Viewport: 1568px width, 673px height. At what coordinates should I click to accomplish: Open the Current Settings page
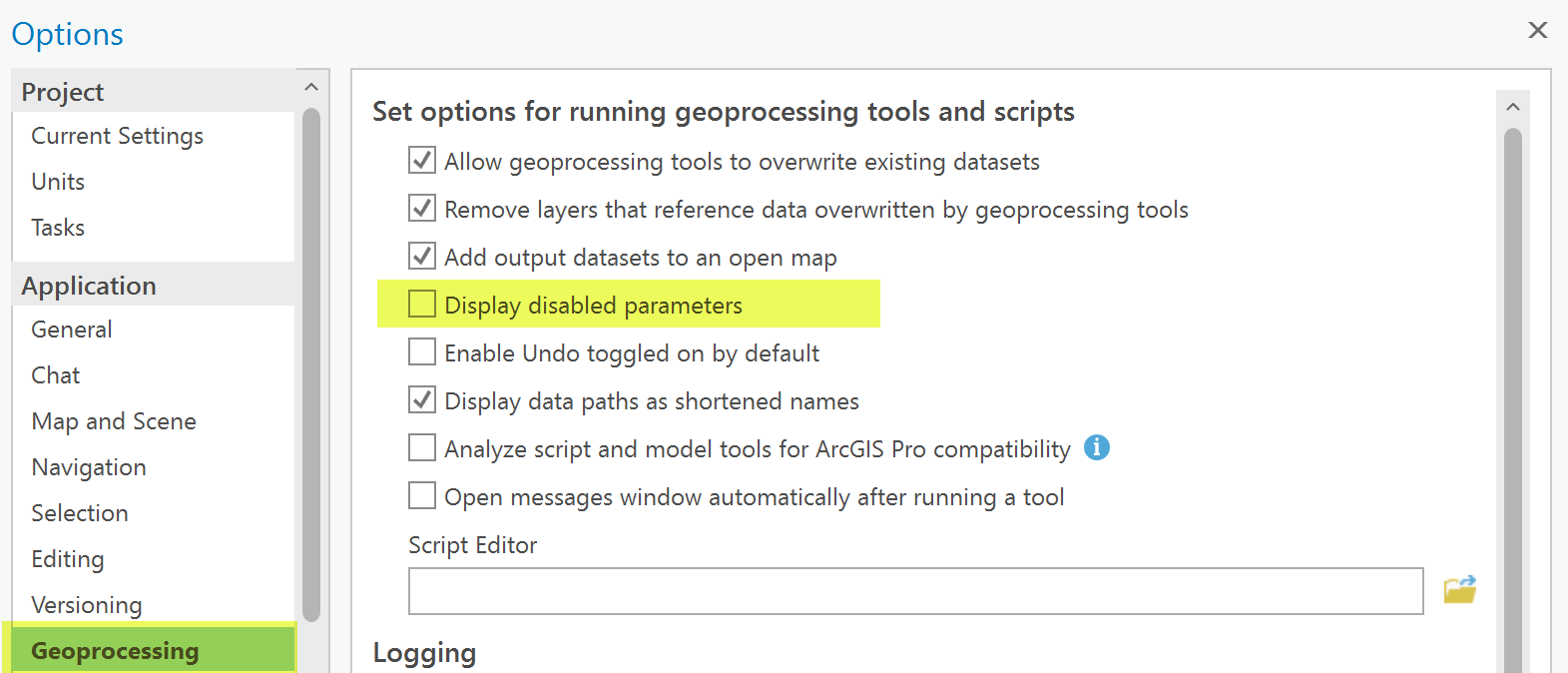click(117, 136)
